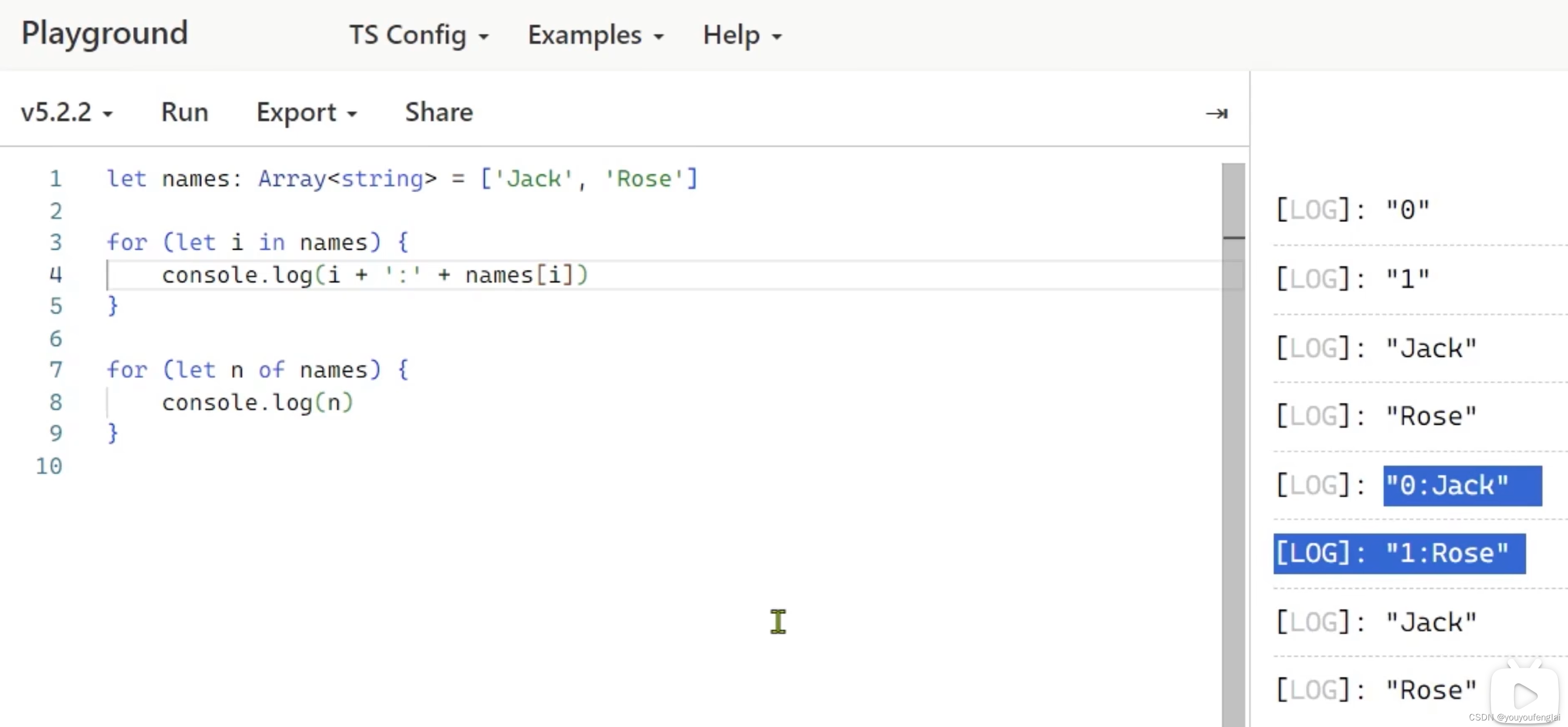Click the Playground title link
This screenshot has width=1568, height=727.
[x=105, y=34]
